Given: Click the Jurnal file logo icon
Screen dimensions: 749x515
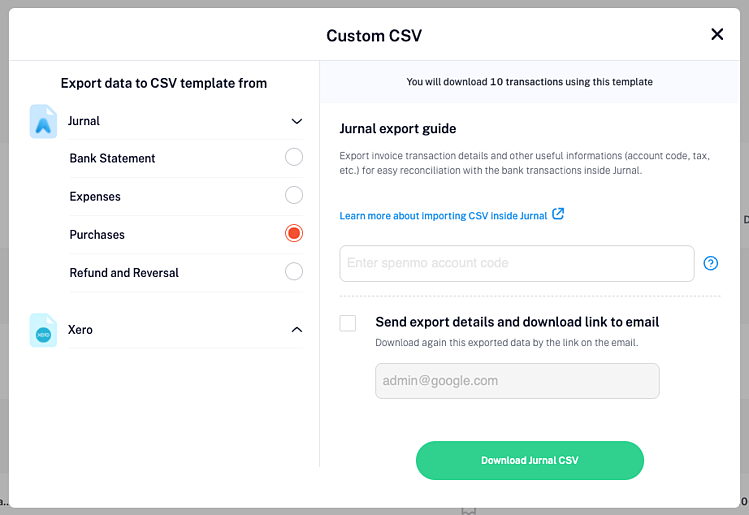Looking at the screenshot, I should coord(43,121).
